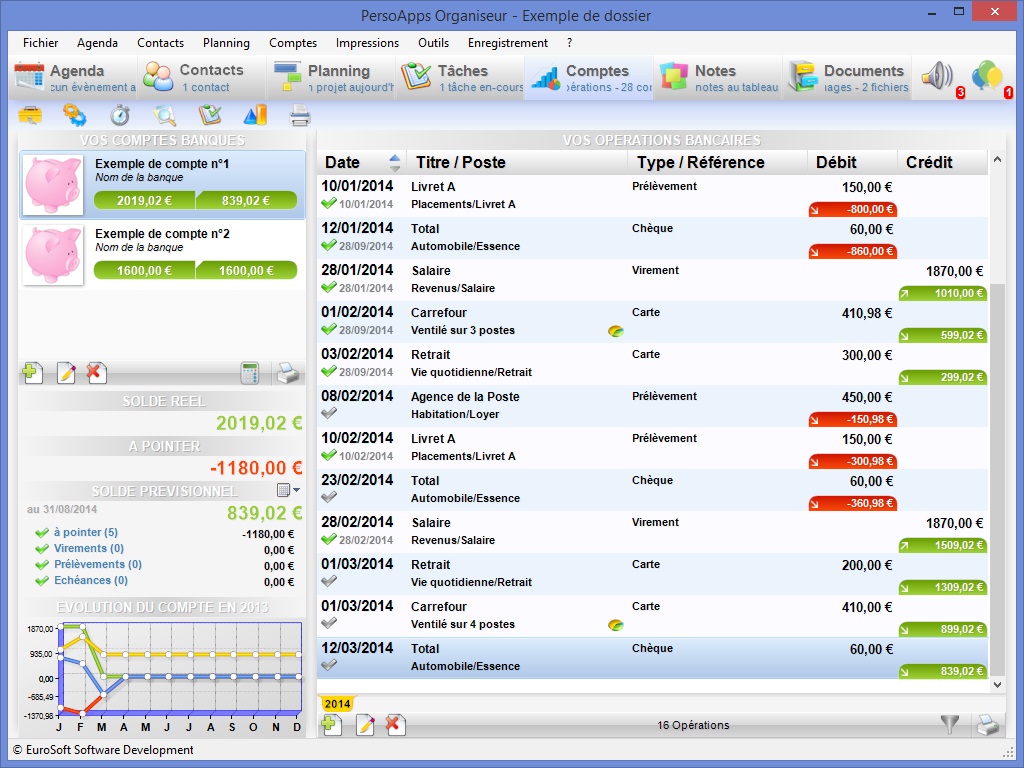Open the calculator below the accounts list
1024x768 pixels.
tap(250, 374)
